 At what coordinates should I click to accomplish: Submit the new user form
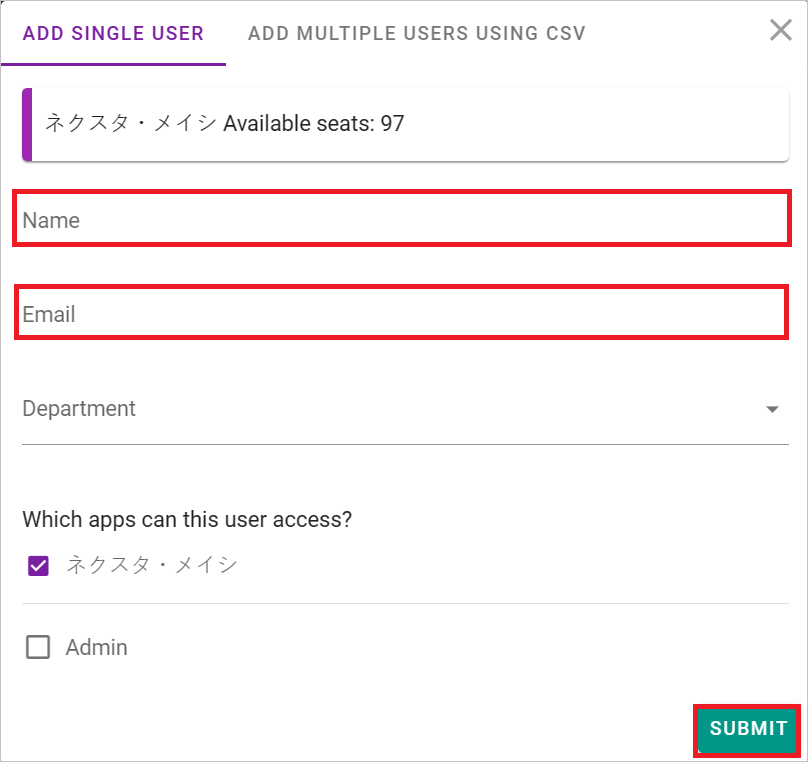coord(746,730)
